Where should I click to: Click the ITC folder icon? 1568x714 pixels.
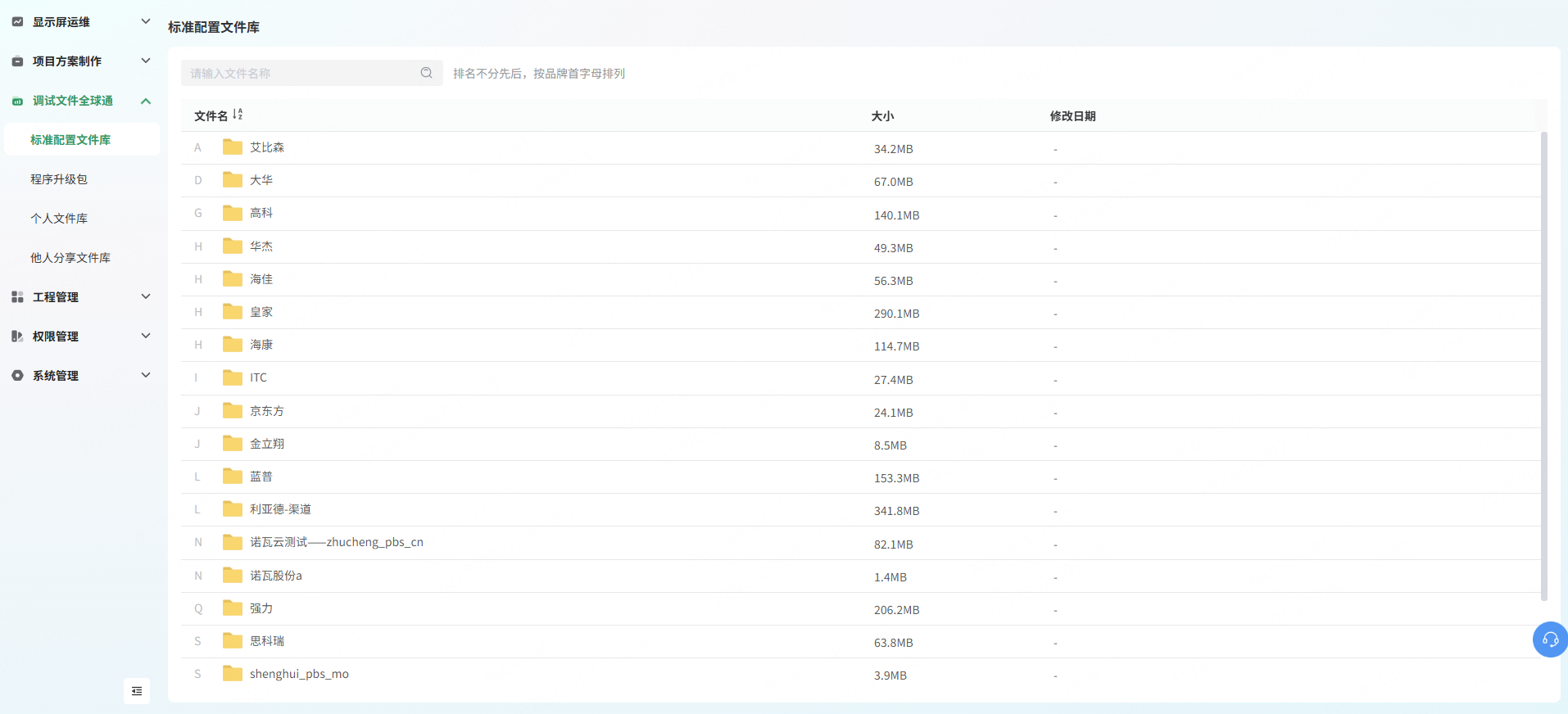(233, 377)
